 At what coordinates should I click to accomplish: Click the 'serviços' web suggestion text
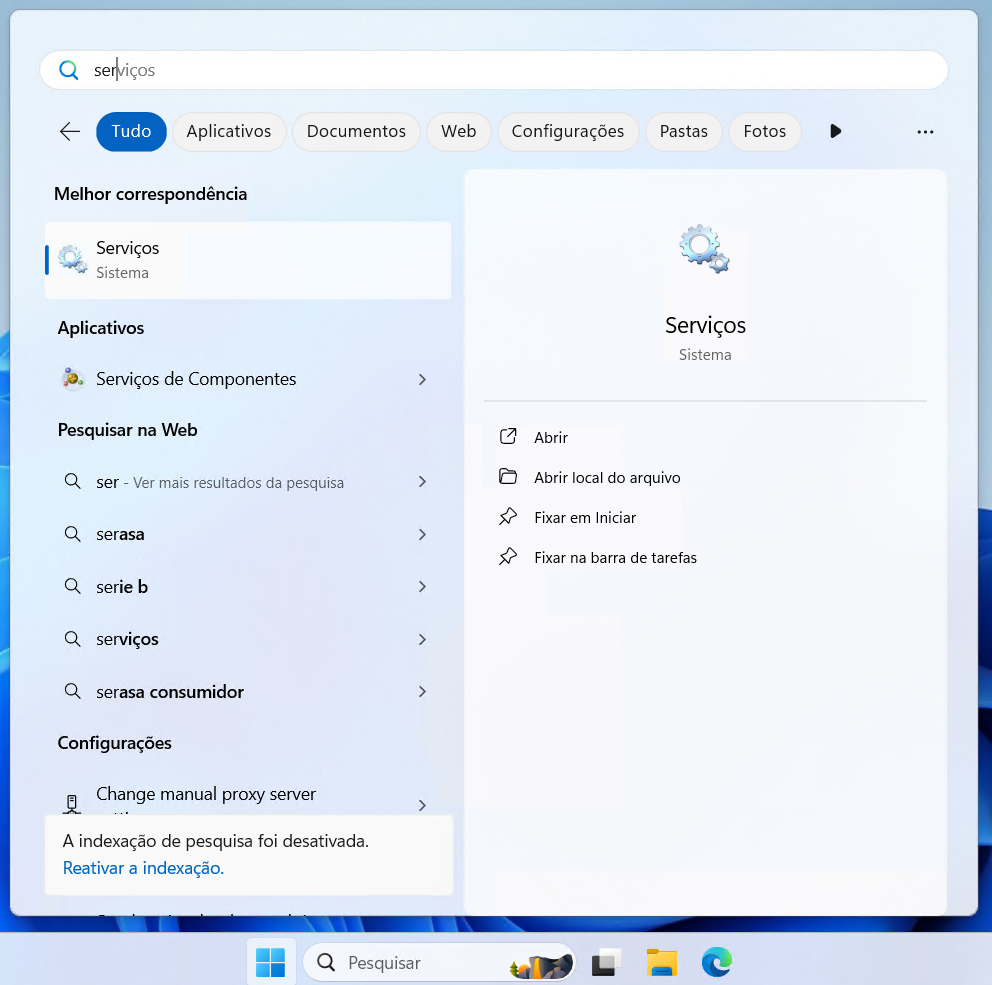(127, 639)
